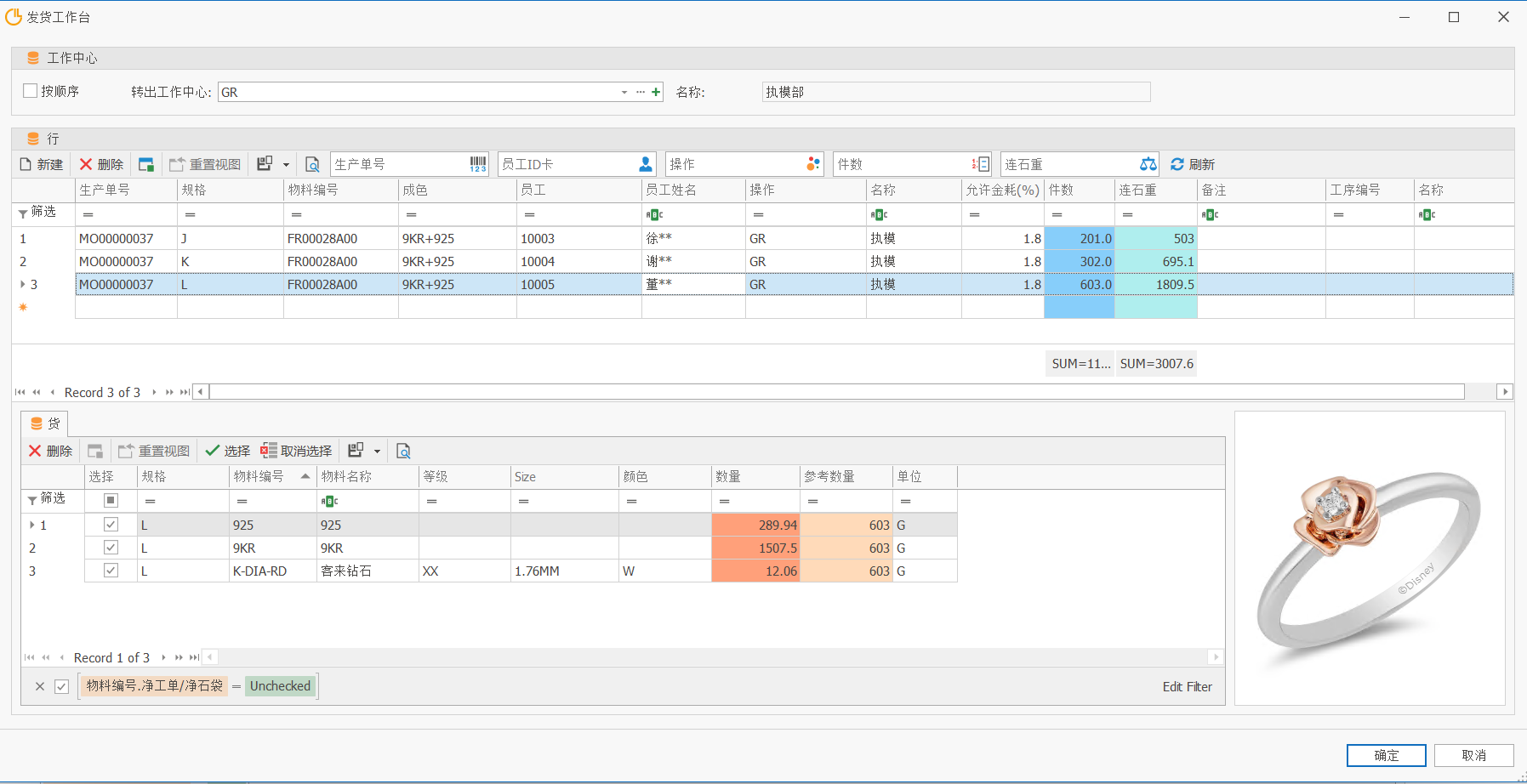
Task: Select the 货 tab
Action: click(45, 423)
